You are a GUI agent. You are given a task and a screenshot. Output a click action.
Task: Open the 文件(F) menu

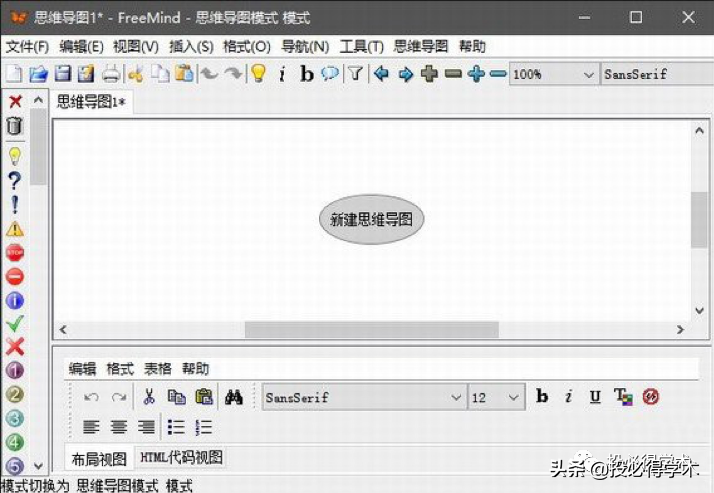pos(27,46)
